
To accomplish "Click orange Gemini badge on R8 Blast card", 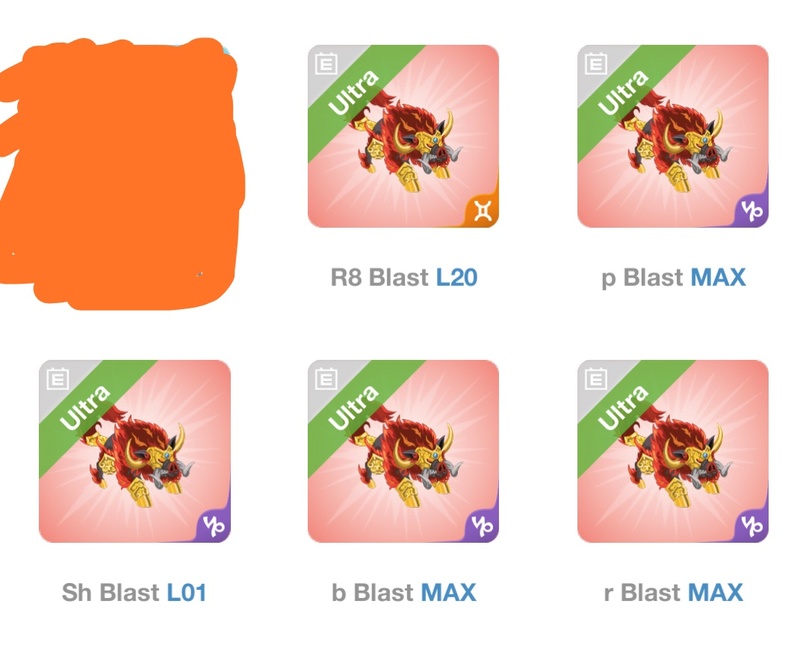I will 483,210.
